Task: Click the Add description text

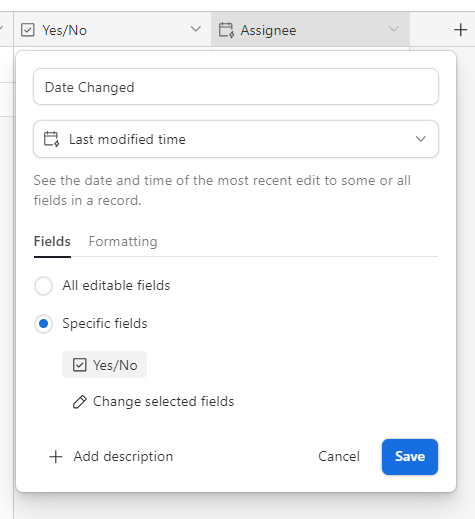Action: 123,457
